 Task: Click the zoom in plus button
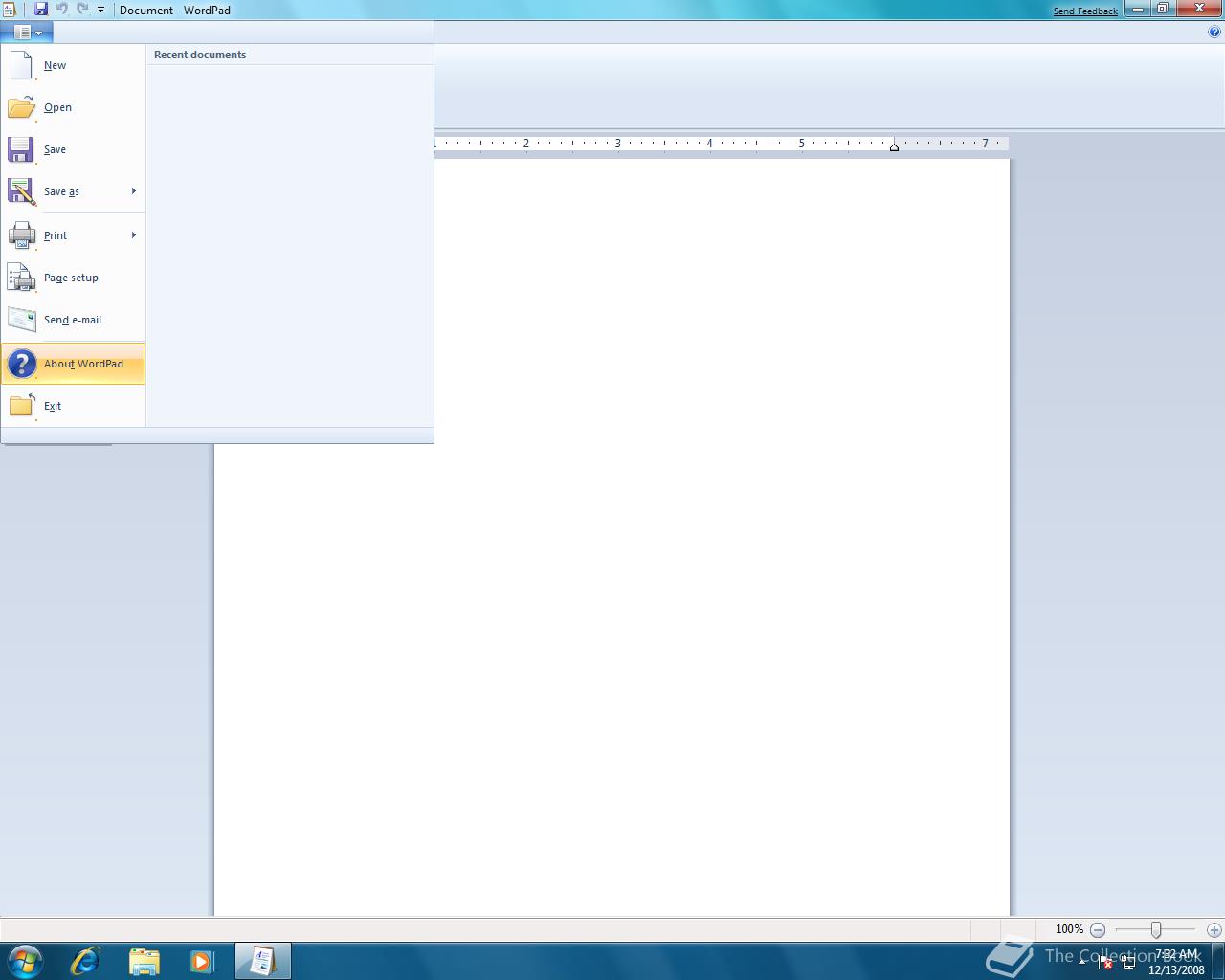coord(1214,929)
